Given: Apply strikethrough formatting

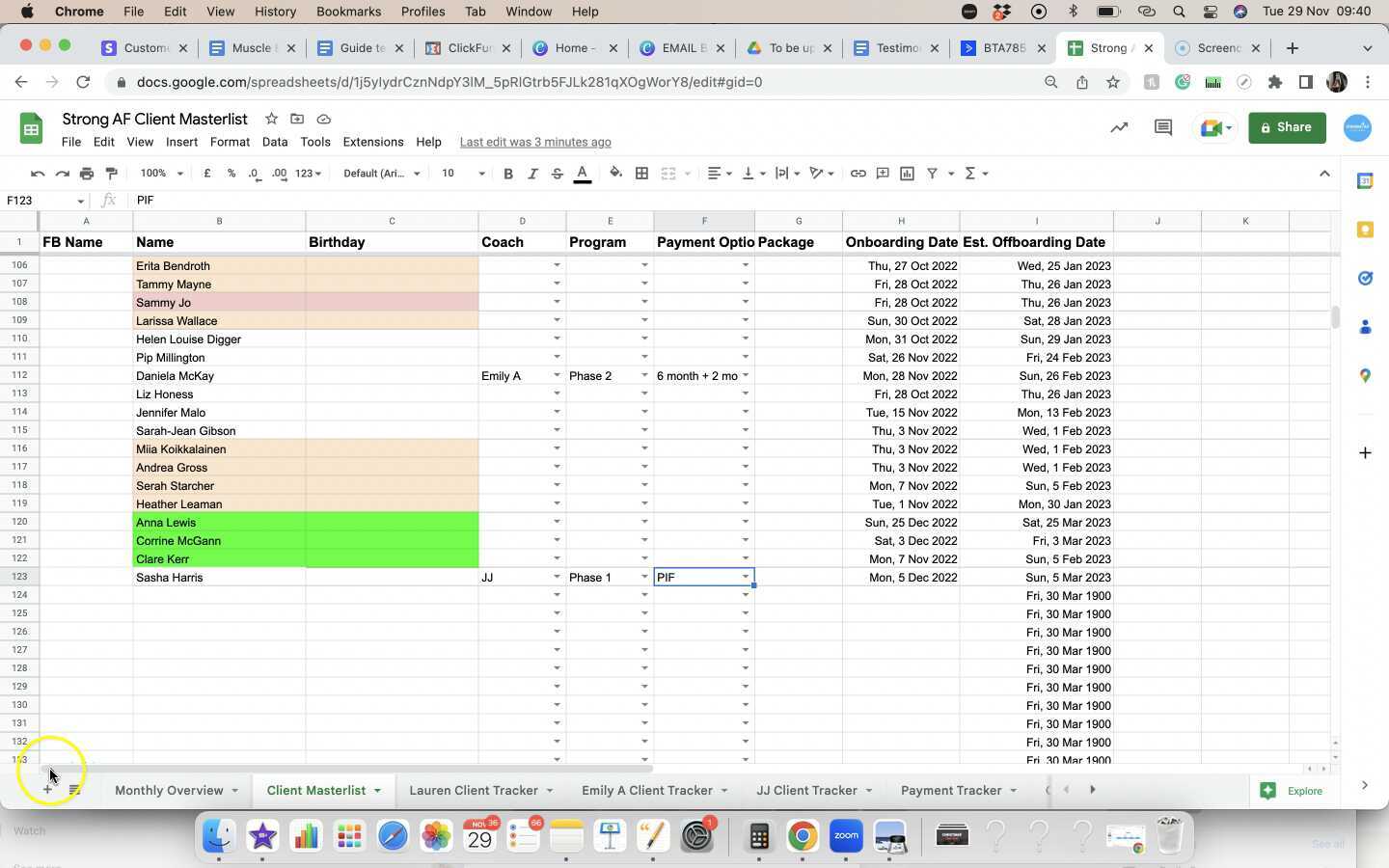Looking at the screenshot, I should 557,174.
